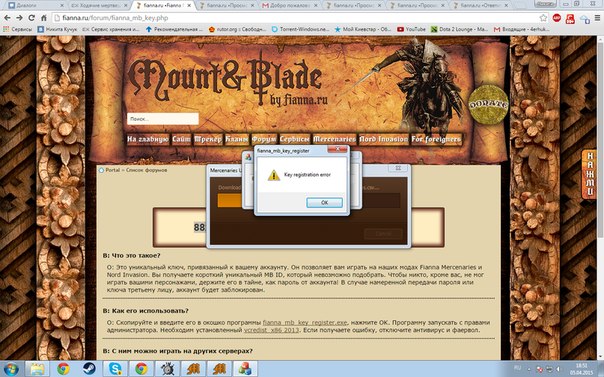The height and width of the screenshot is (377, 604).
Task: Focus the site search field Поиск
Action: pos(163,119)
